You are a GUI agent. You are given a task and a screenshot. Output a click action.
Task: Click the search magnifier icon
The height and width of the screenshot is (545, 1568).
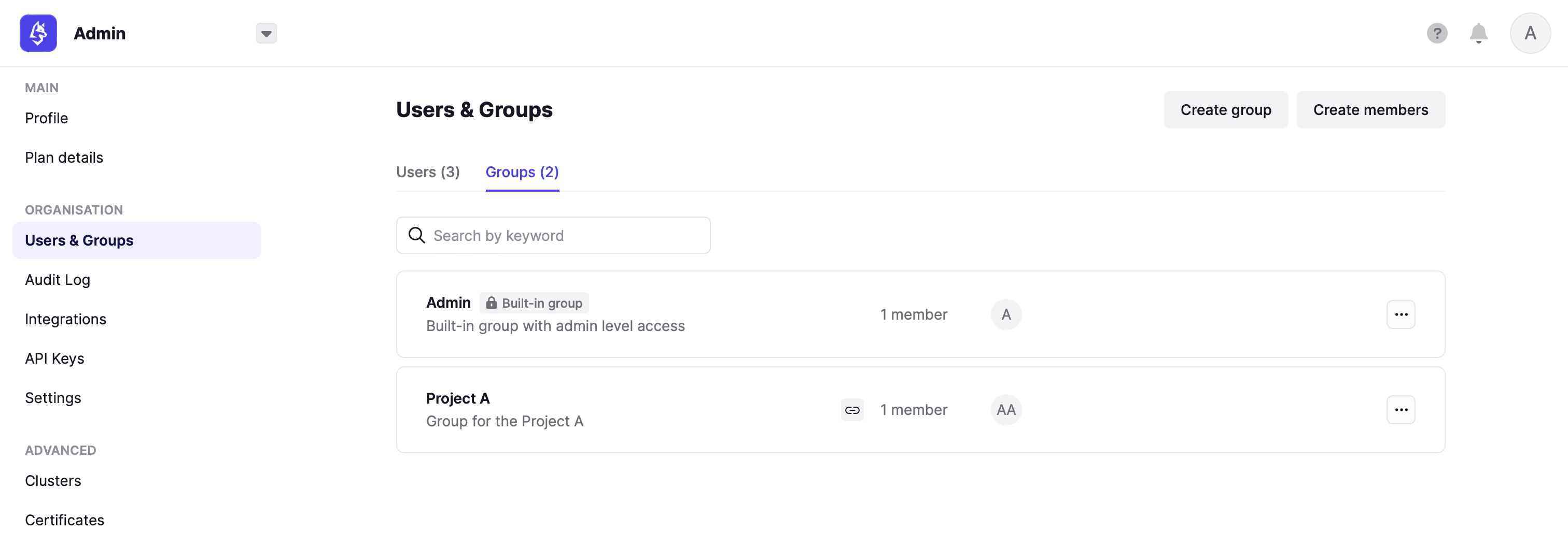click(417, 235)
